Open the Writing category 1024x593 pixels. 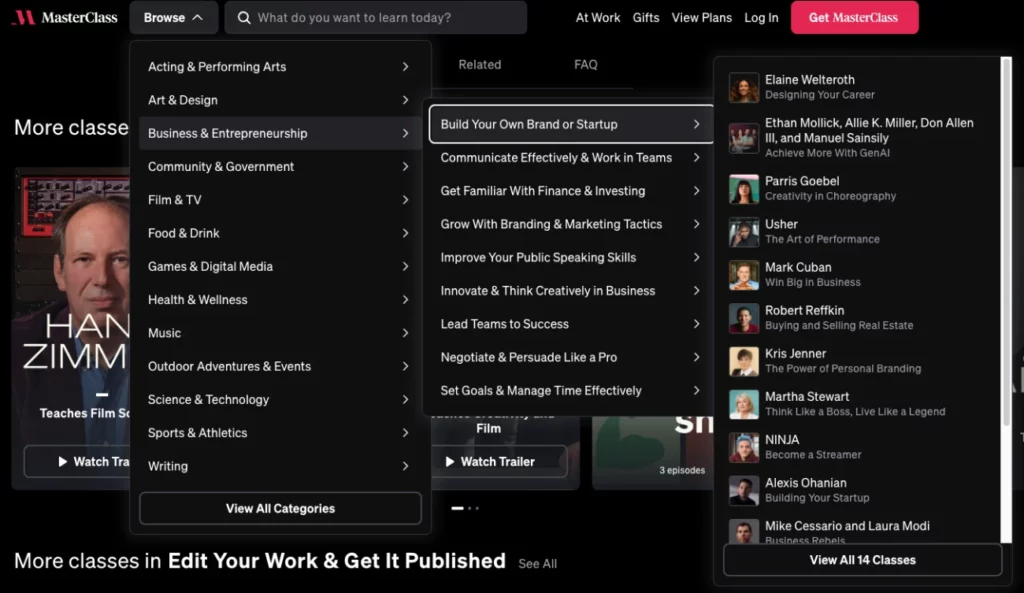(279, 466)
